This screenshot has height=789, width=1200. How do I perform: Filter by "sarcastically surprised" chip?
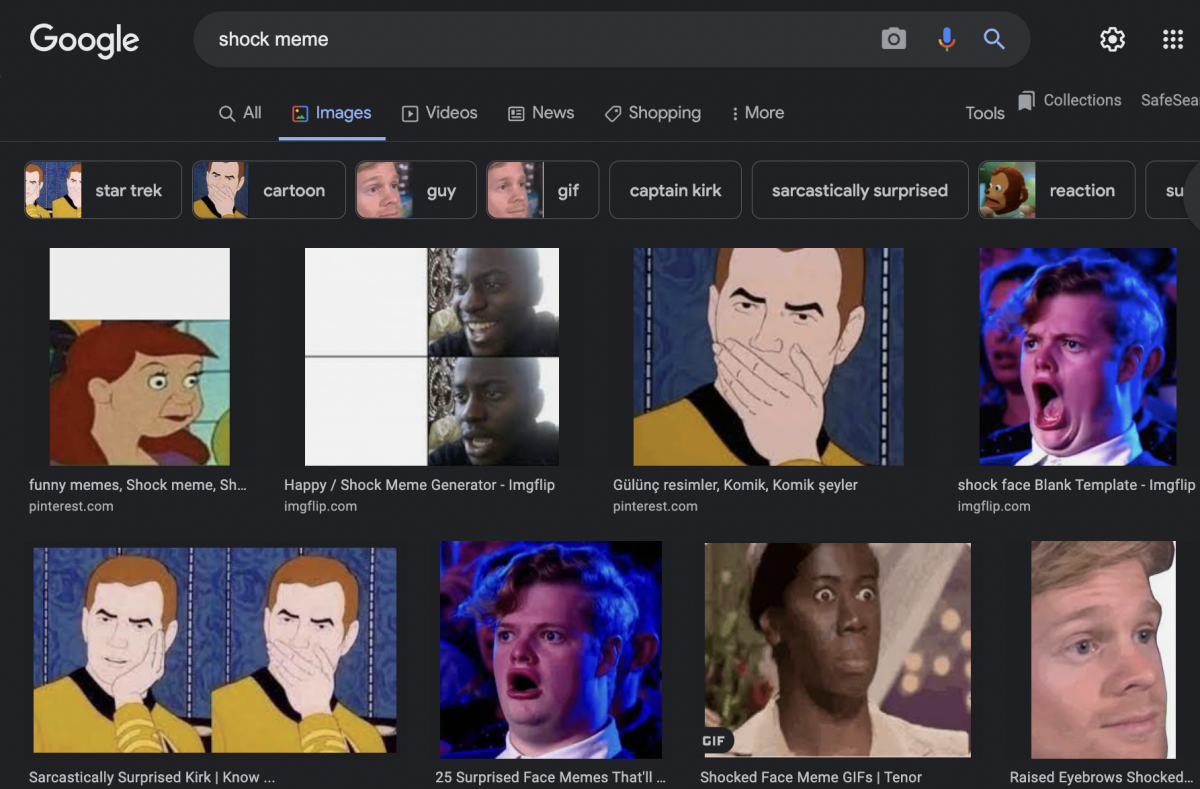pos(859,190)
